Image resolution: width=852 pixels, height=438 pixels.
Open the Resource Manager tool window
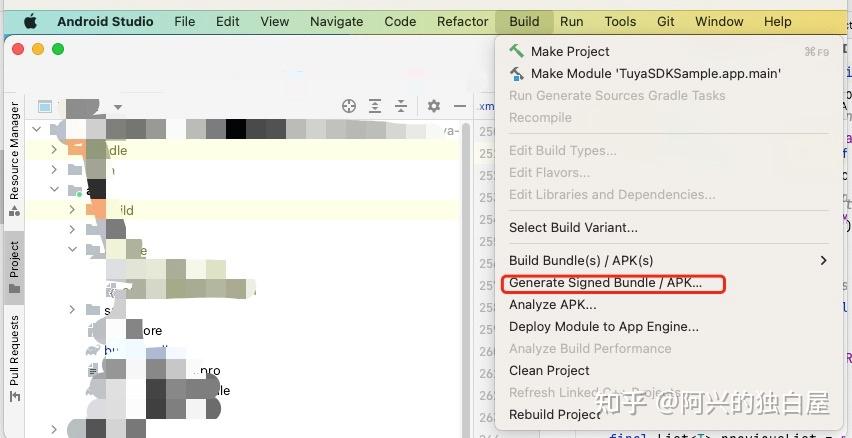[x=15, y=159]
